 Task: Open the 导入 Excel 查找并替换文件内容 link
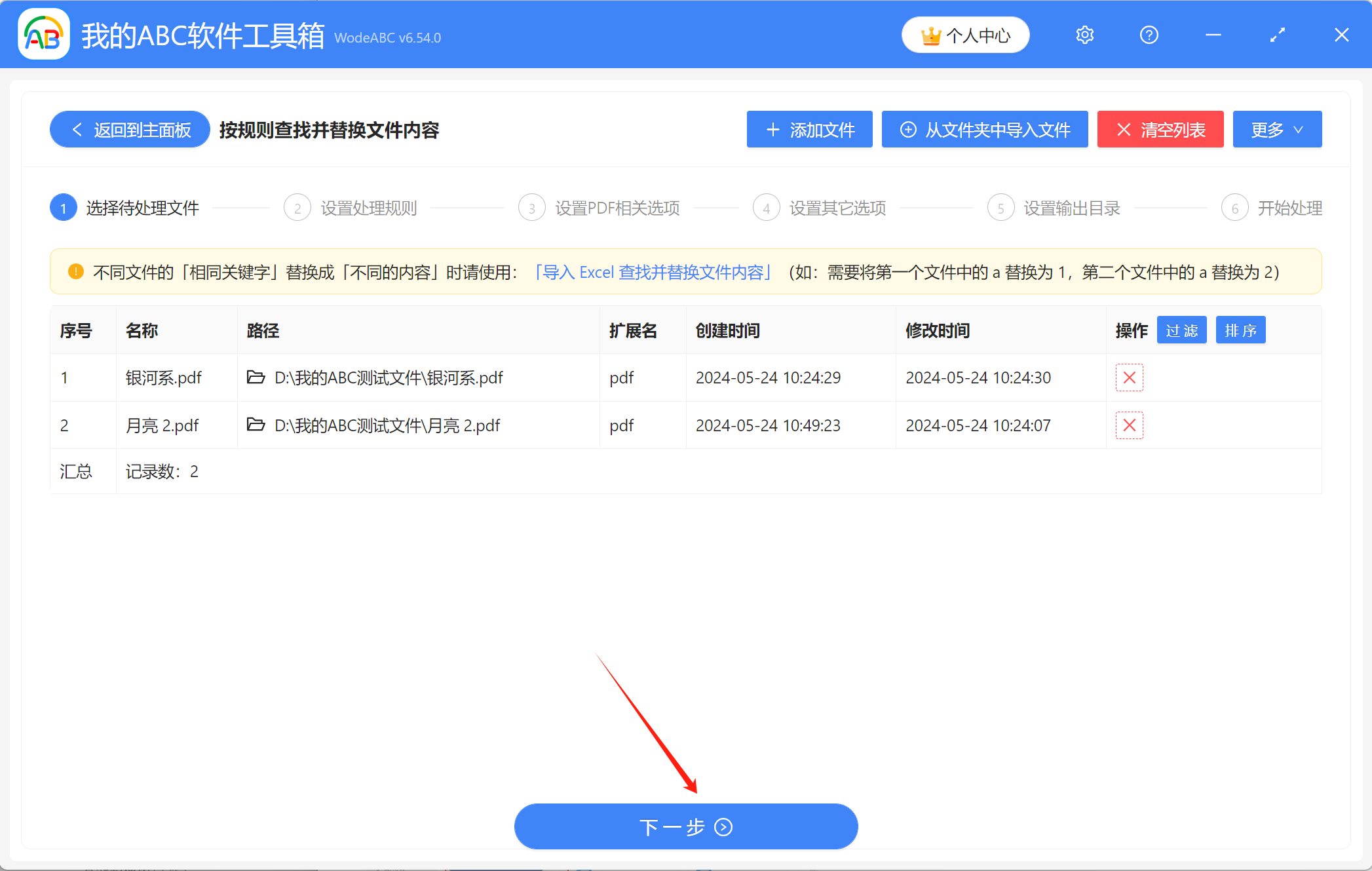click(653, 271)
